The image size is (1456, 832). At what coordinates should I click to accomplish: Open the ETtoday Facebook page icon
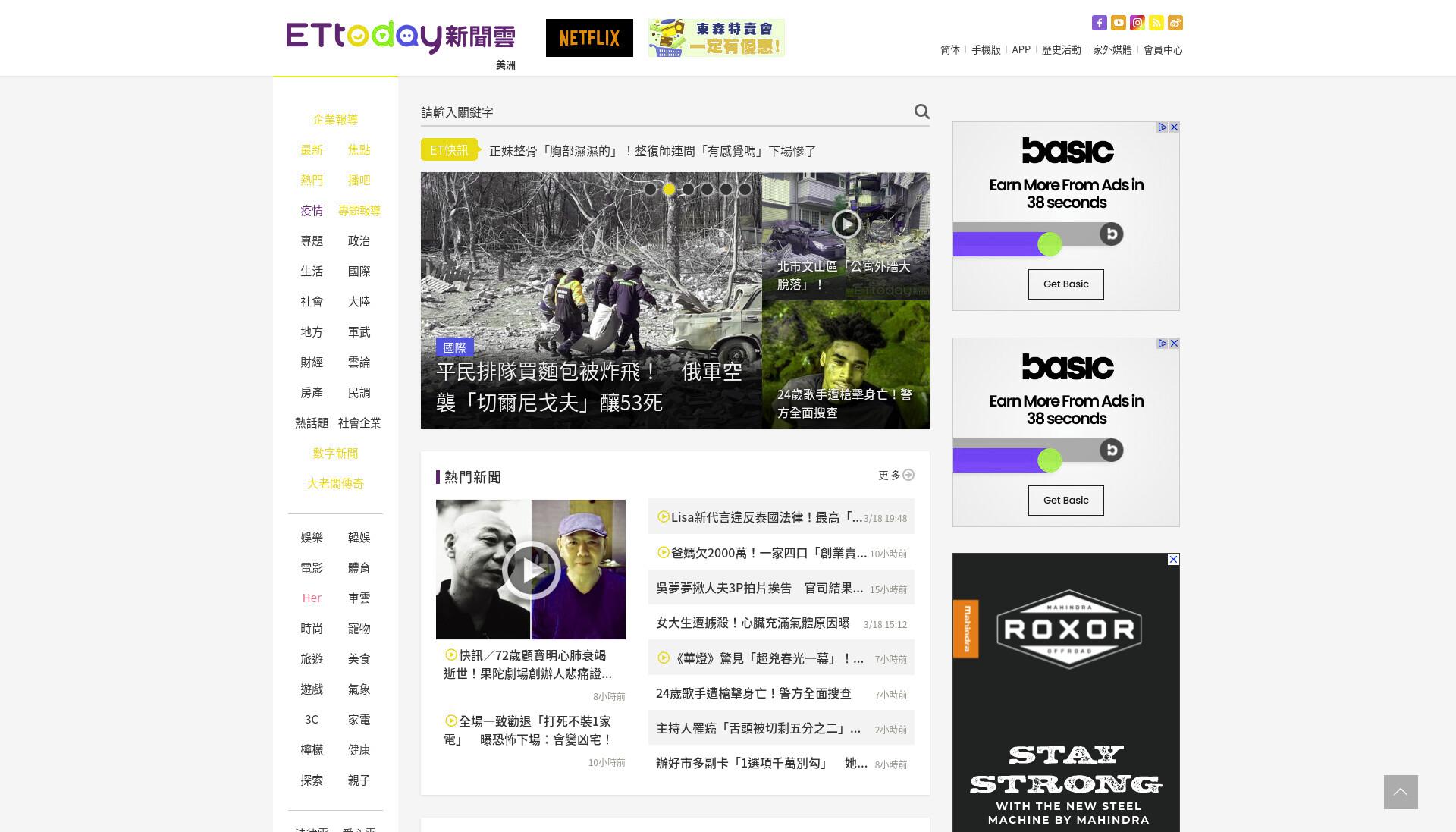[1099, 23]
